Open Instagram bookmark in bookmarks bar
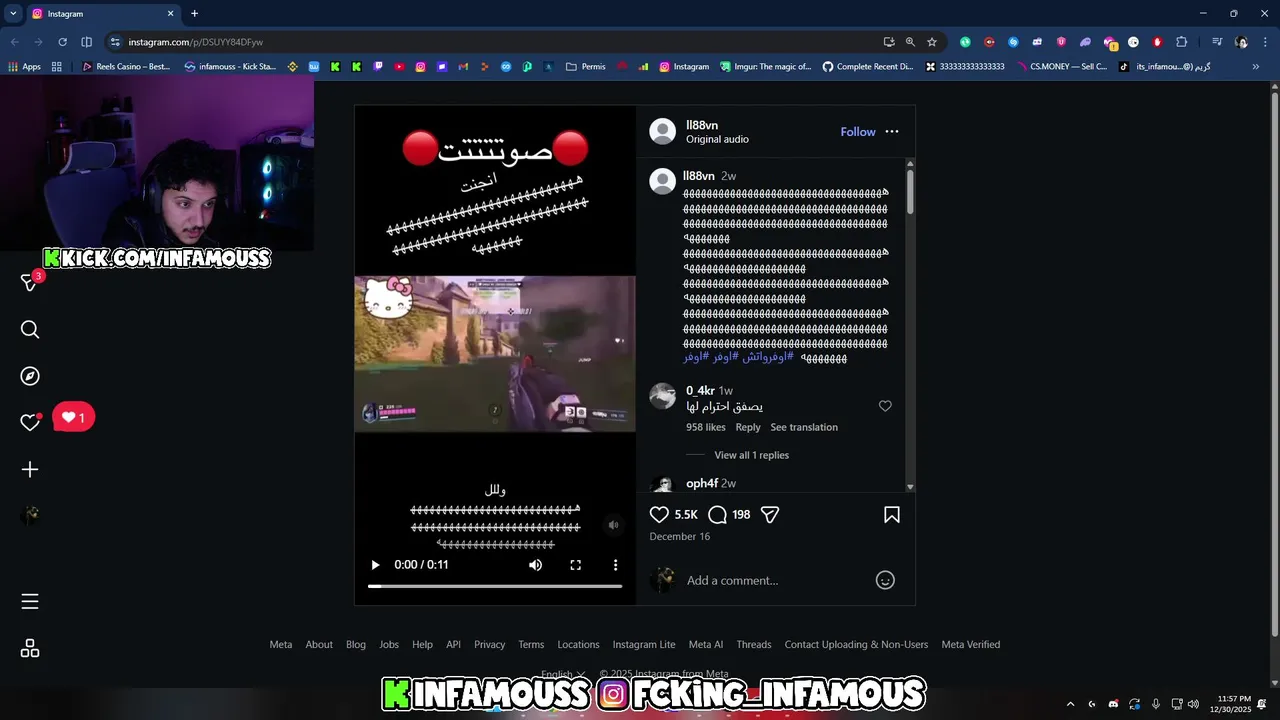This screenshot has width=1280, height=720. click(x=683, y=67)
